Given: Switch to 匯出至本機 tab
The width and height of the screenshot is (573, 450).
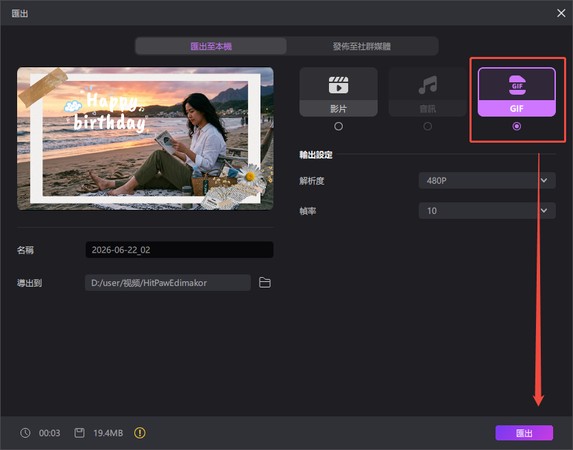Looking at the screenshot, I should click(211, 46).
